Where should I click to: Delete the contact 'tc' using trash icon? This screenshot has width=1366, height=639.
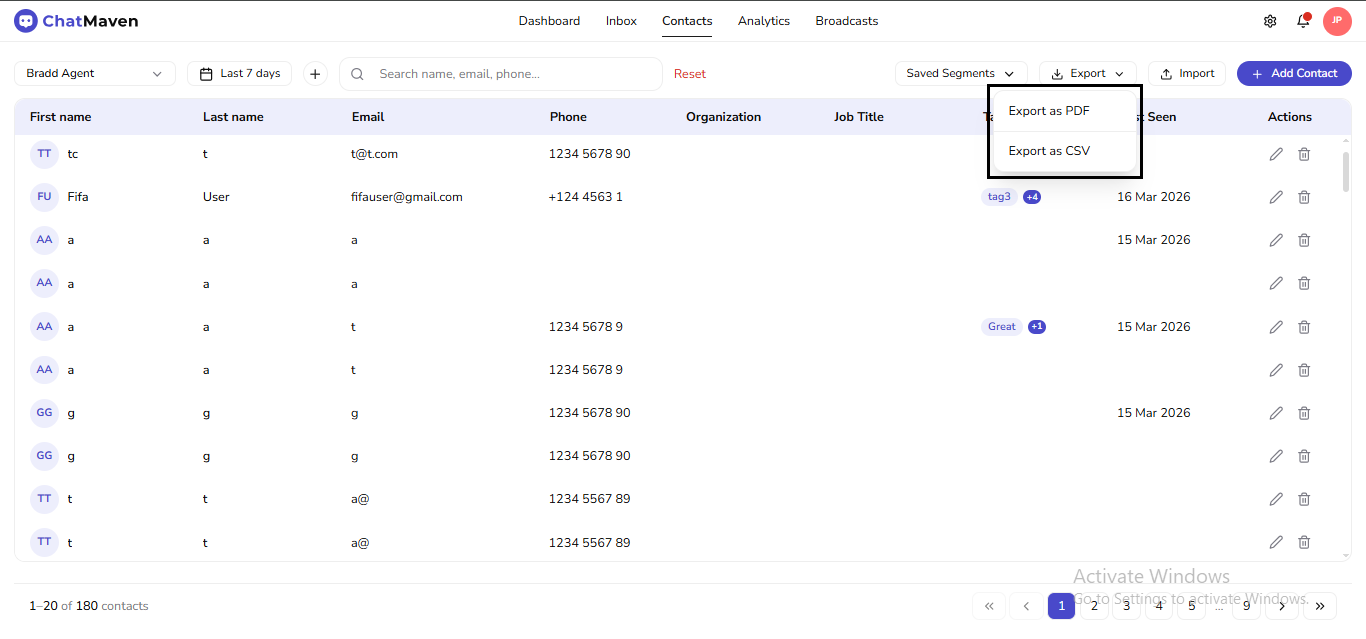coord(1304,153)
